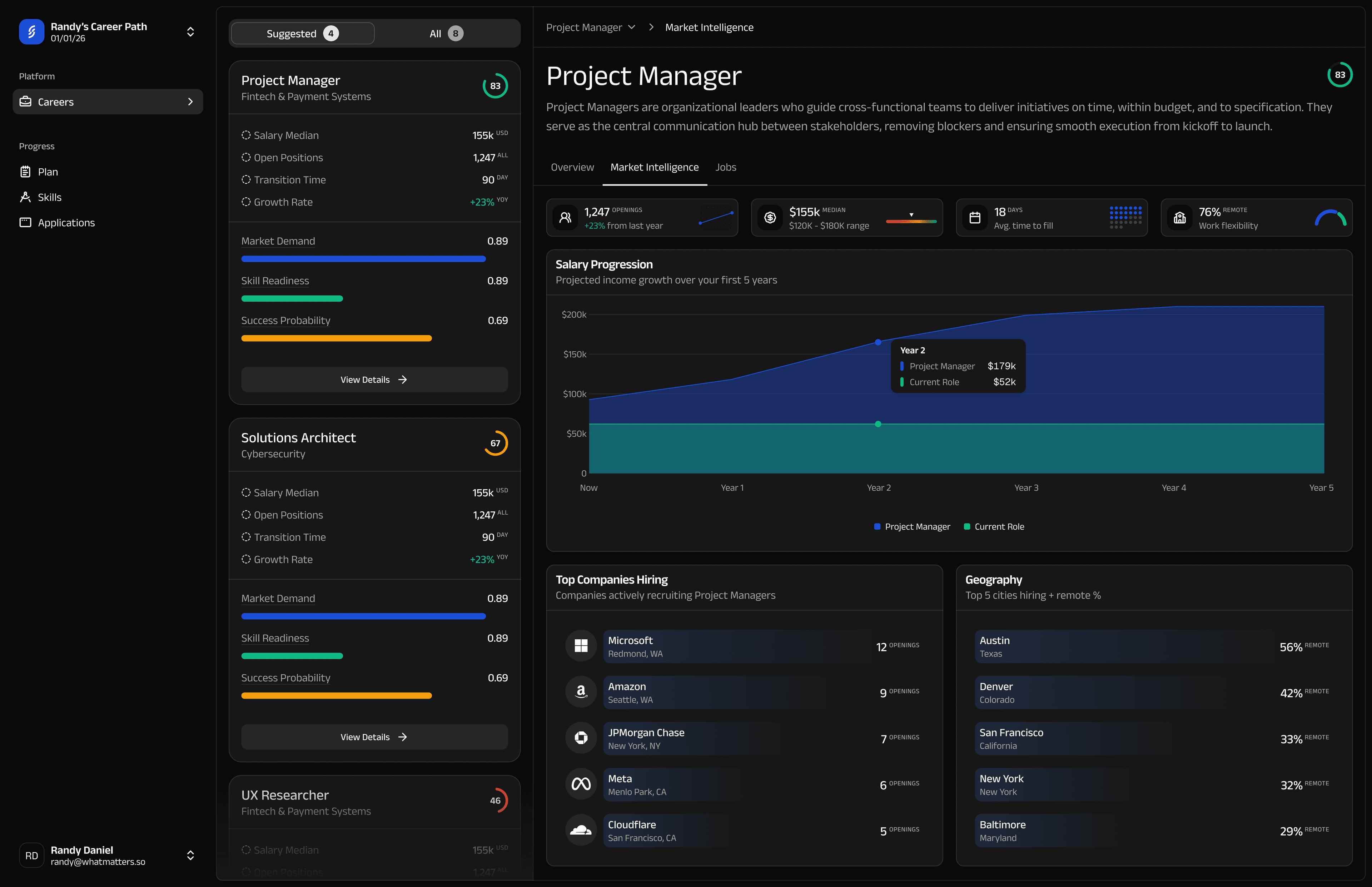
Task: View Details for Solutions Architect
Action: 374,737
